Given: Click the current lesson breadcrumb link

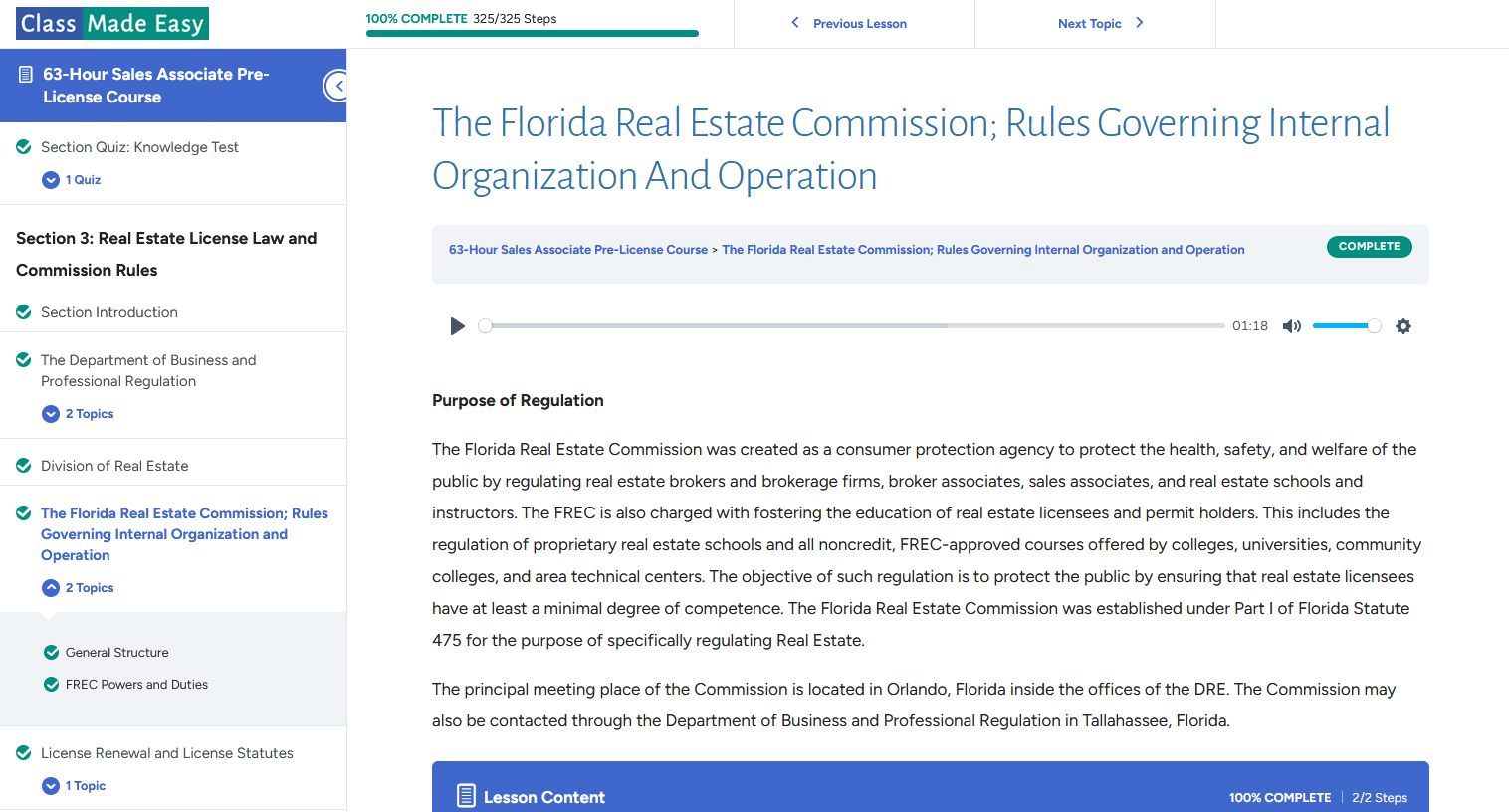Looking at the screenshot, I should pyautogui.click(x=983, y=250).
